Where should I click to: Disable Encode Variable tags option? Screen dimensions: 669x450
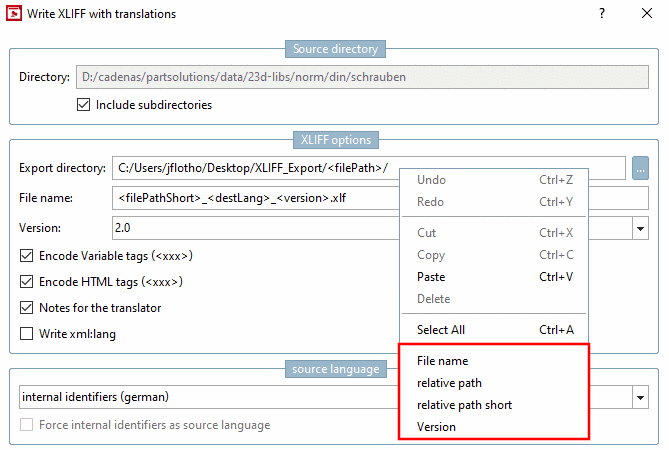[27, 256]
